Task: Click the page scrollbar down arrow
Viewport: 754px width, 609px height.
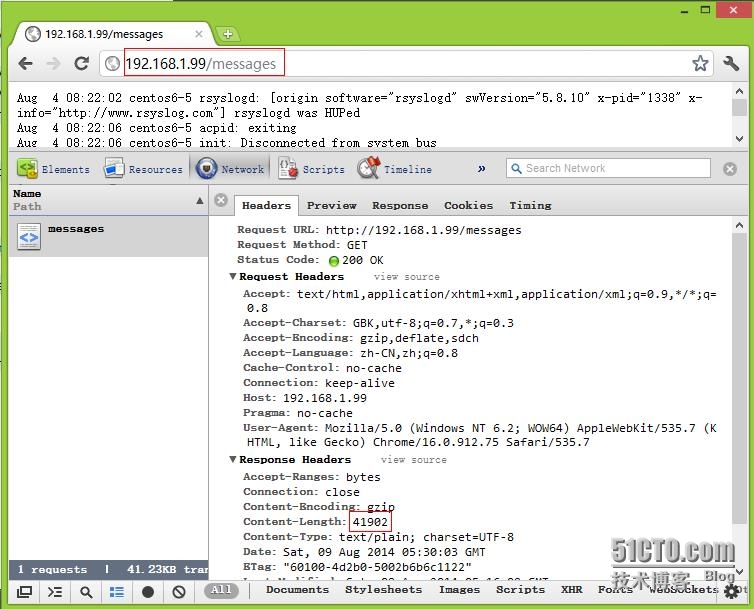Action: click(740, 139)
